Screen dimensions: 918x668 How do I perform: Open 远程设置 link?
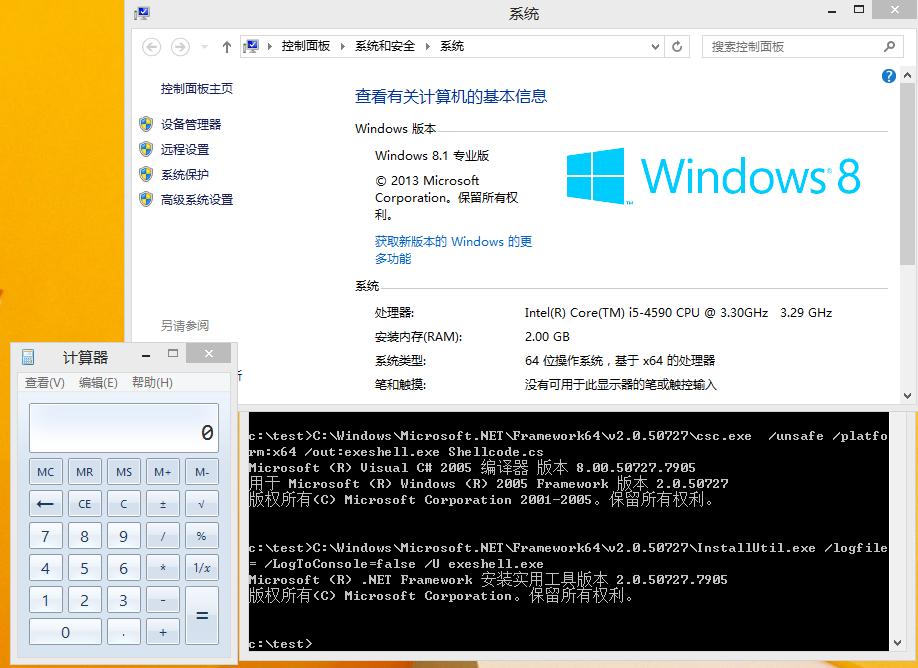185,149
